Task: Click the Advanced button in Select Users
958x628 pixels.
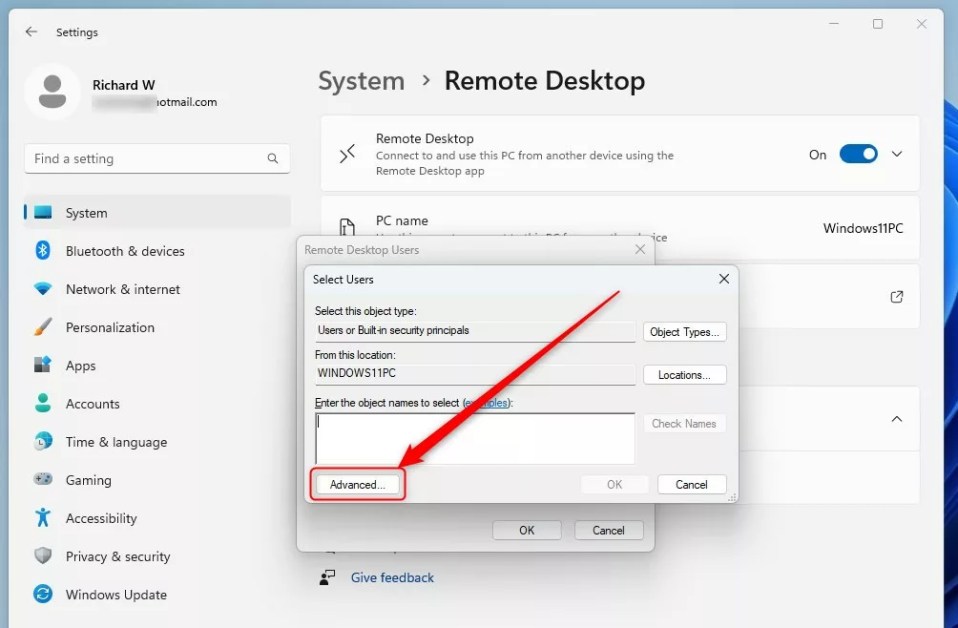Action: pyautogui.click(x=357, y=484)
